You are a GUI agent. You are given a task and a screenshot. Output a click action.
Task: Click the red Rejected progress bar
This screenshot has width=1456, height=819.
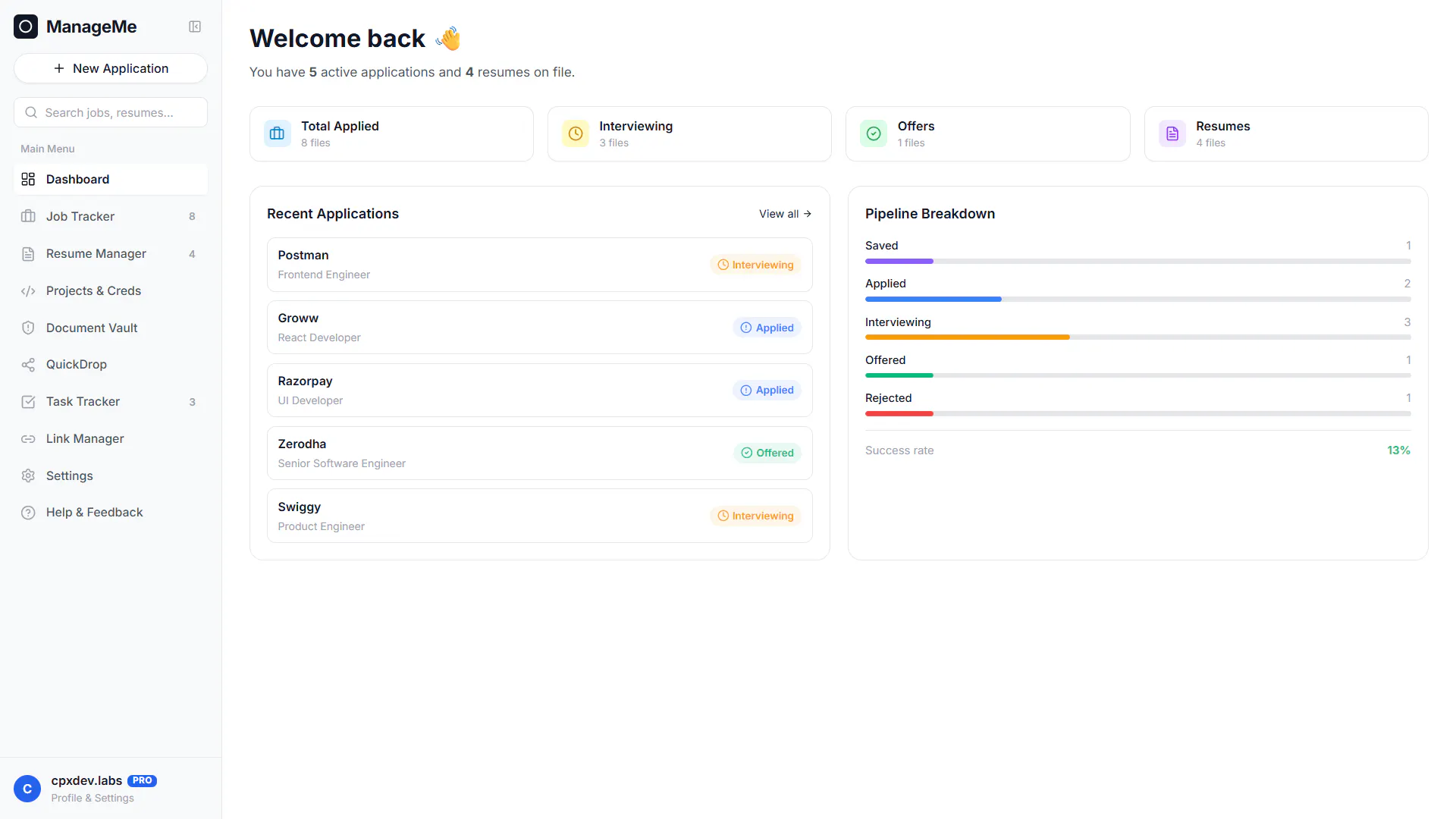[899, 413]
